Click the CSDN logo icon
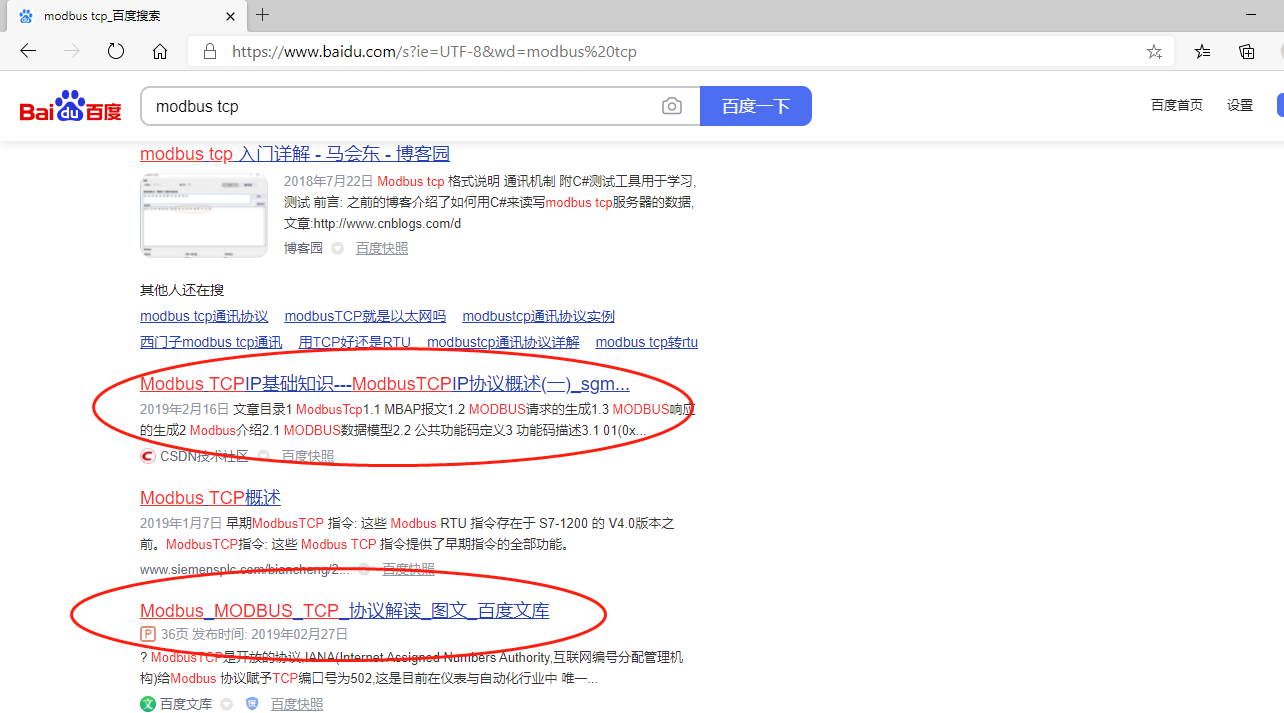Viewport: 1284px width, 713px height. (x=148, y=456)
